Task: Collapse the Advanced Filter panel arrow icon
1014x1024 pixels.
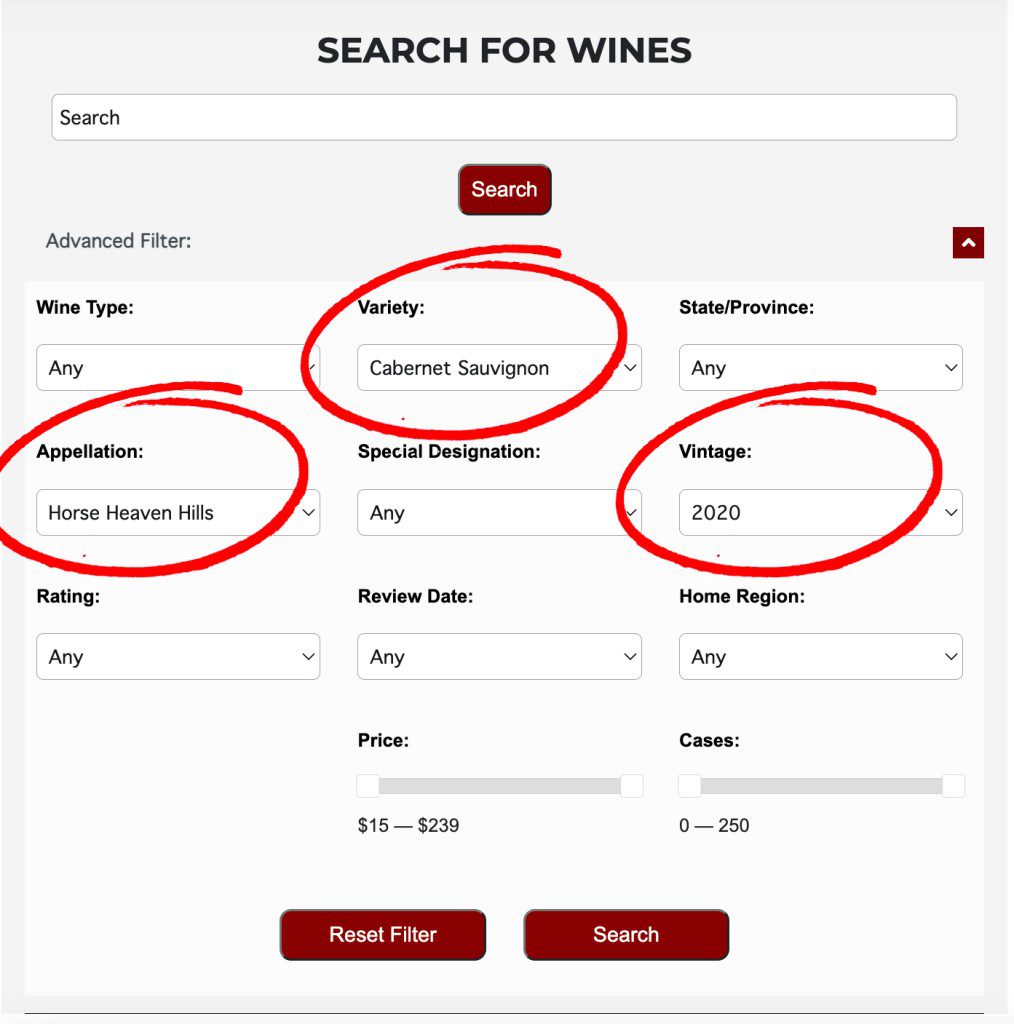Action: pyautogui.click(x=967, y=242)
